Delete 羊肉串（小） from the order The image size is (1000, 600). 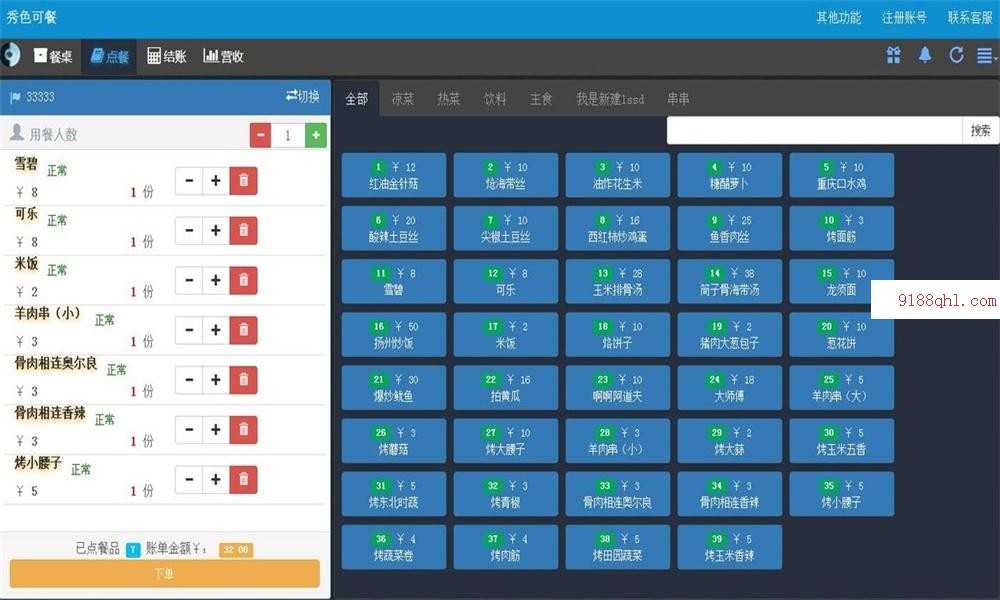click(x=243, y=330)
